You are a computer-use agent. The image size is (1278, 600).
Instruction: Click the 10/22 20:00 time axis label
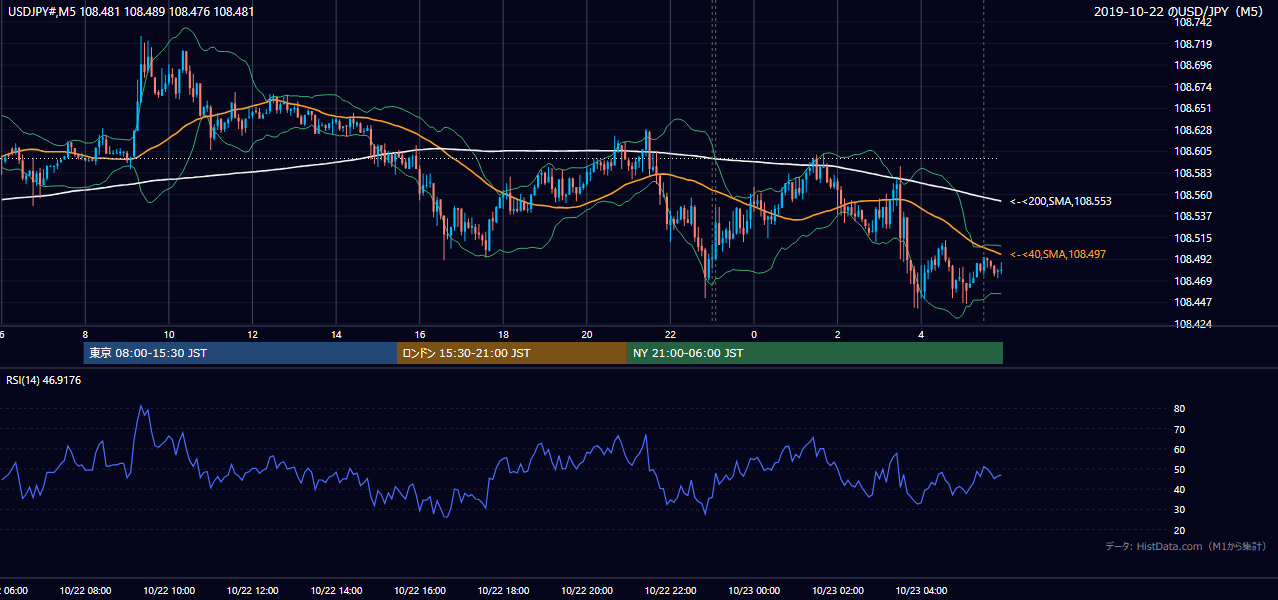[x=586, y=591]
